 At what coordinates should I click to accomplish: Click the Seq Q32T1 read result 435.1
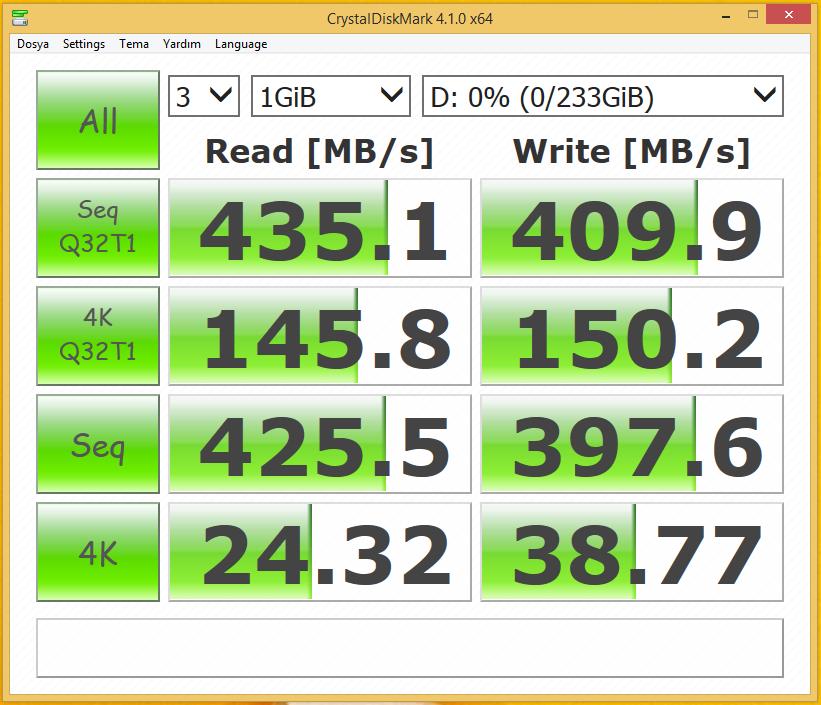320,228
